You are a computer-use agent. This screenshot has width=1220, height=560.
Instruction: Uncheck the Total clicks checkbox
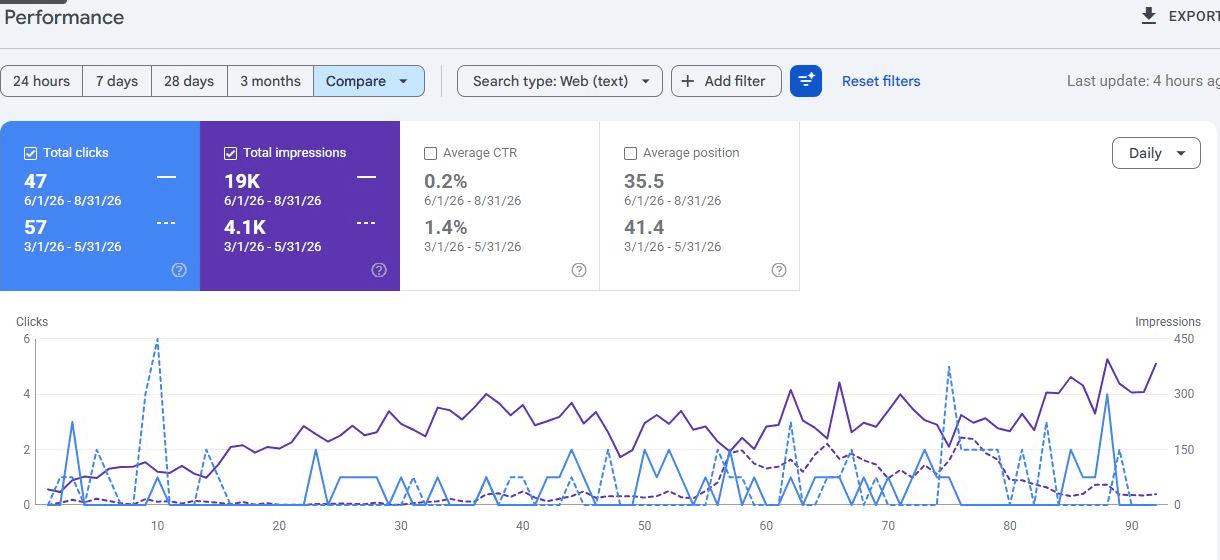click(x=31, y=153)
